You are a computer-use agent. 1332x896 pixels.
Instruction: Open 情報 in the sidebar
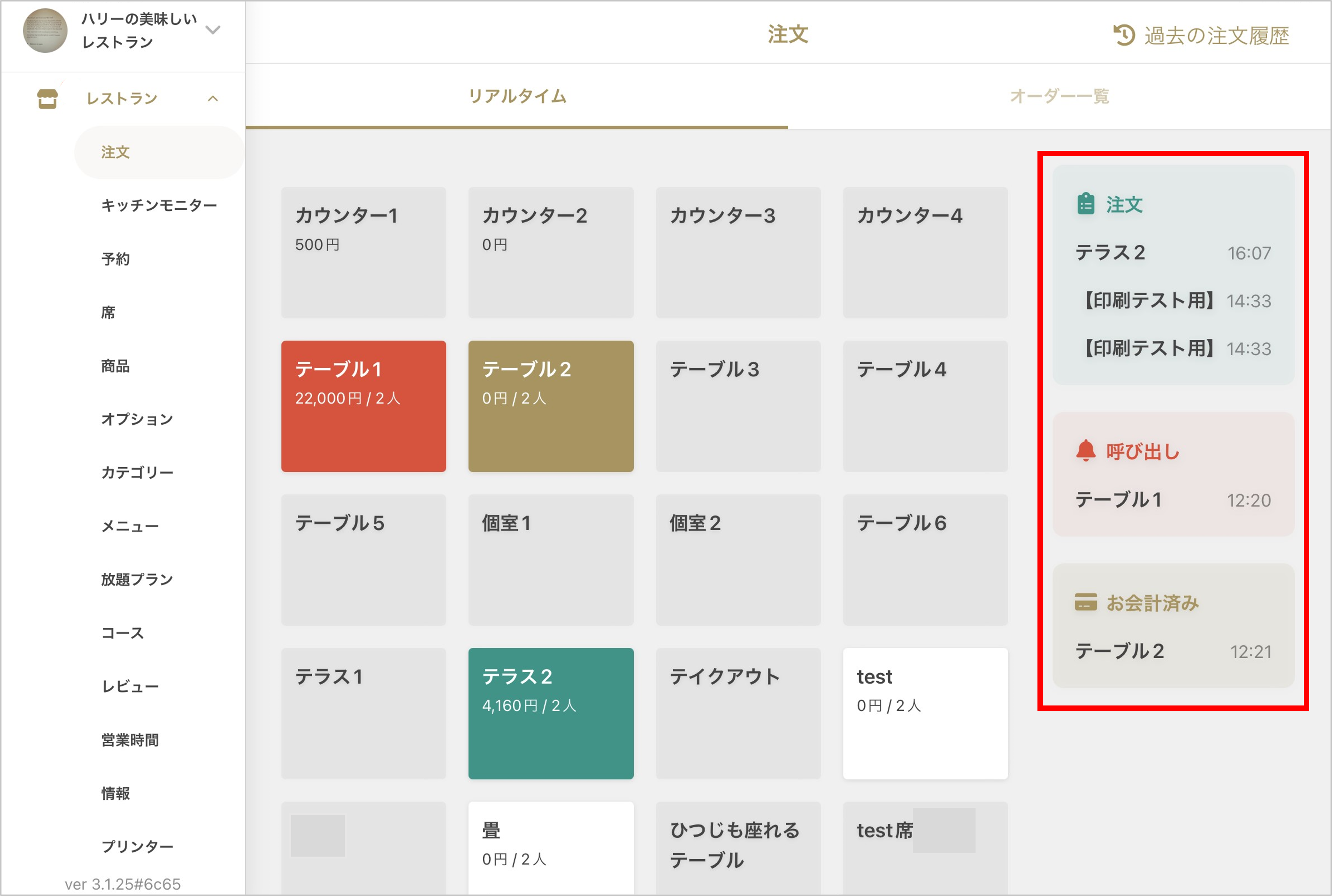pos(116,793)
